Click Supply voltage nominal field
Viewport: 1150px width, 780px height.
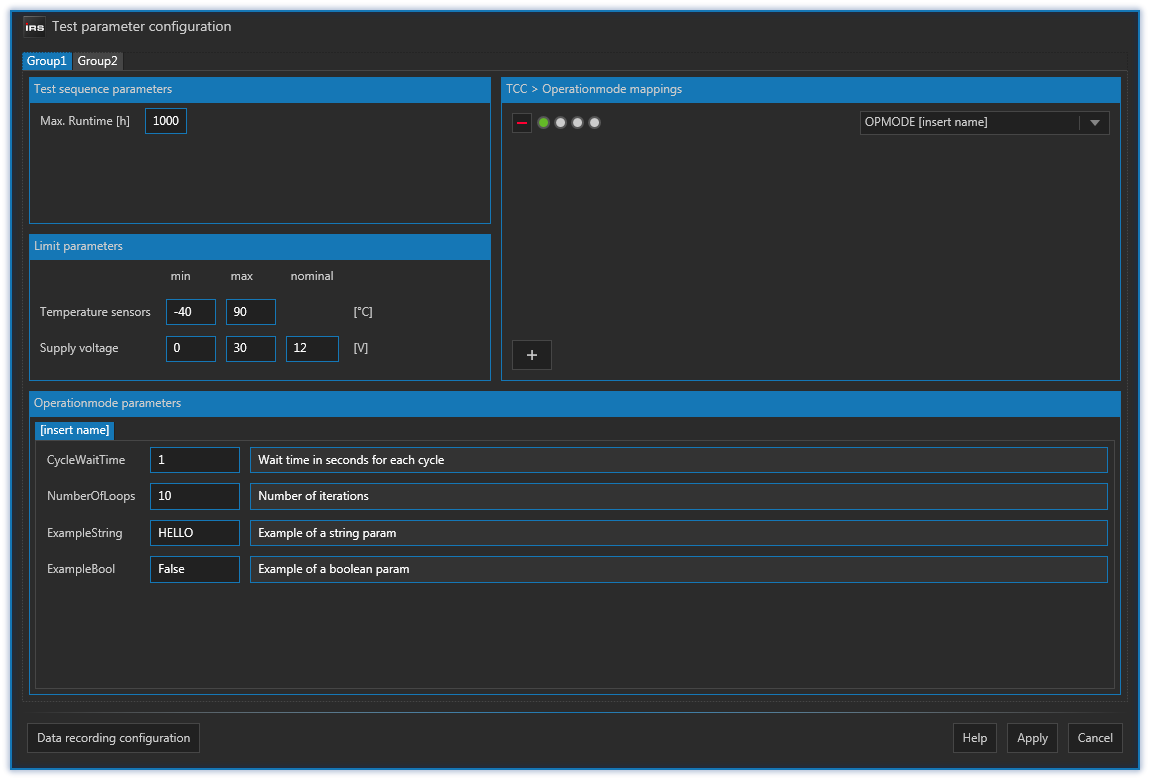(x=312, y=348)
